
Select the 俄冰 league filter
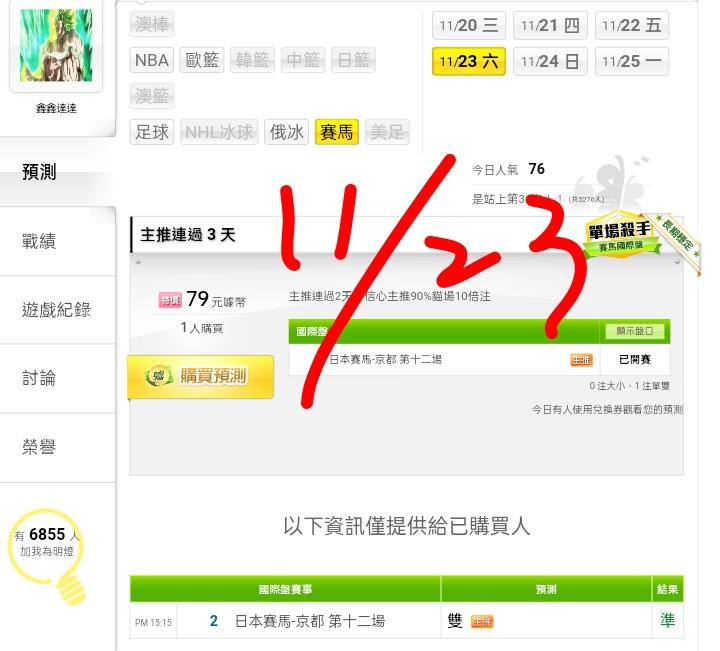[286, 132]
